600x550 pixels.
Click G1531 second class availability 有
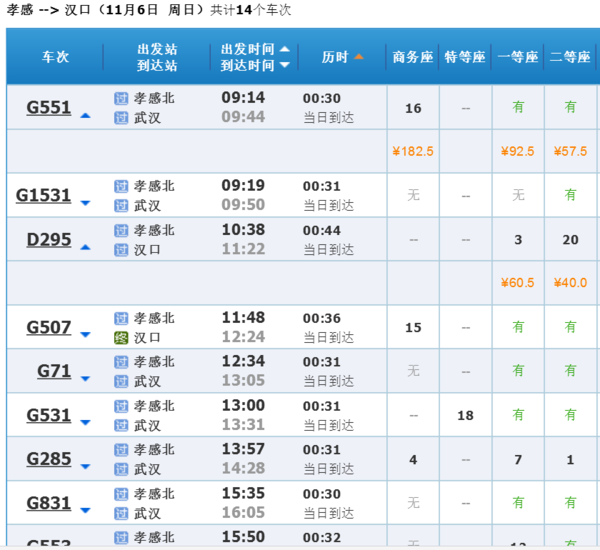click(x=570, y=195)
